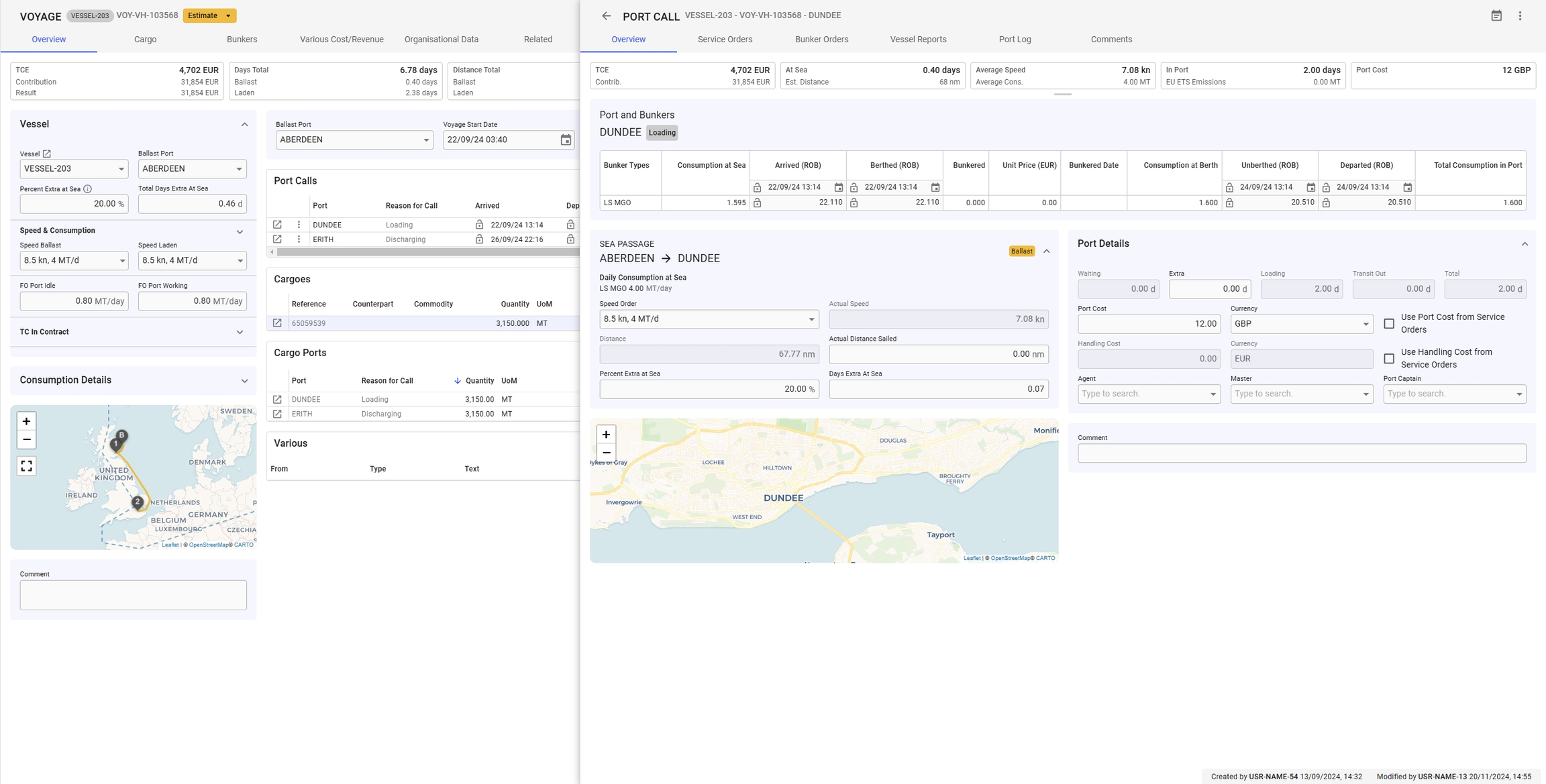Open the calendar icon in port call header

click(1496, 16)
